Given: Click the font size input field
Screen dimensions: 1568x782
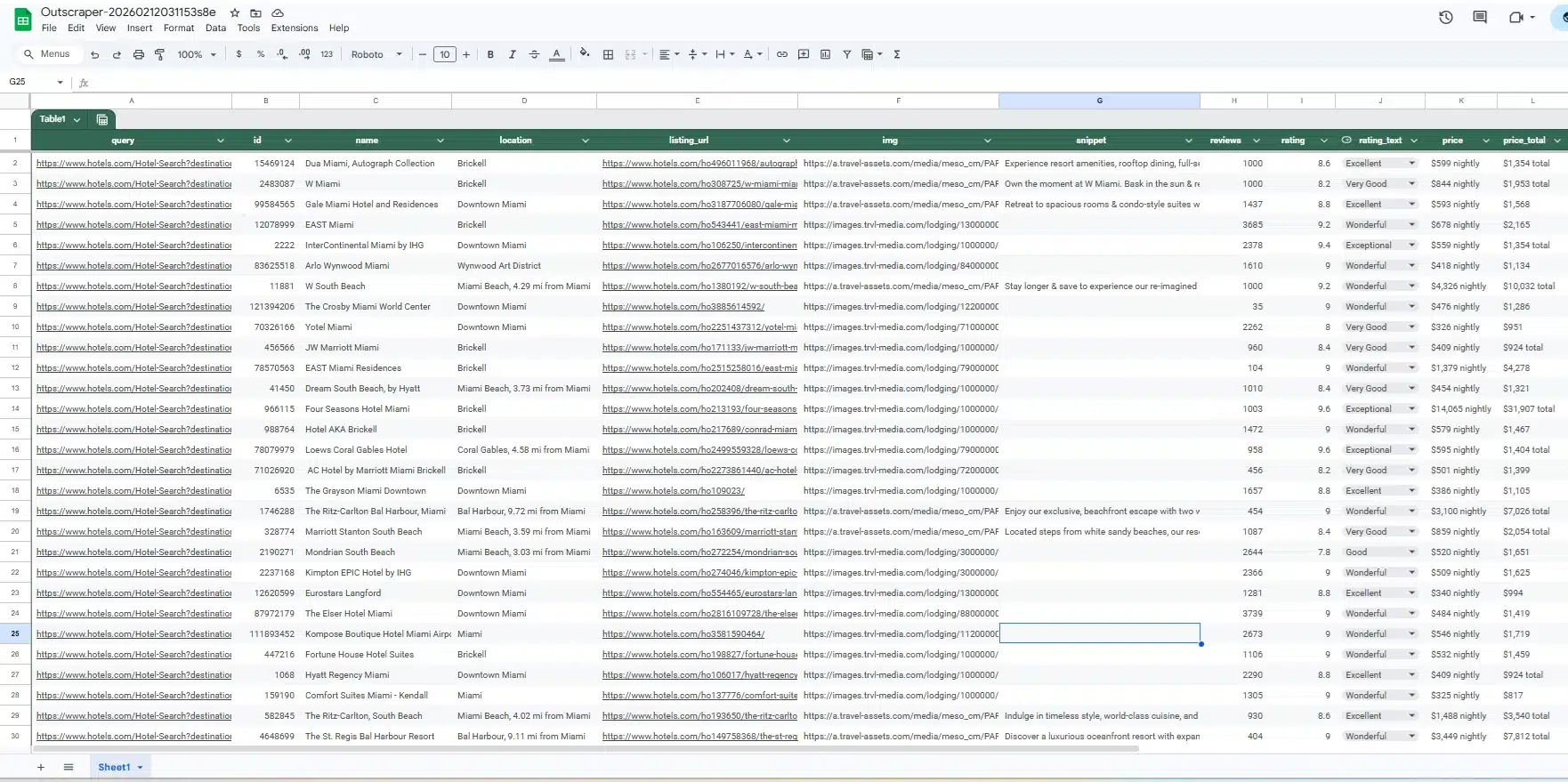Looking at the screenshot, I should click(444, 54).
